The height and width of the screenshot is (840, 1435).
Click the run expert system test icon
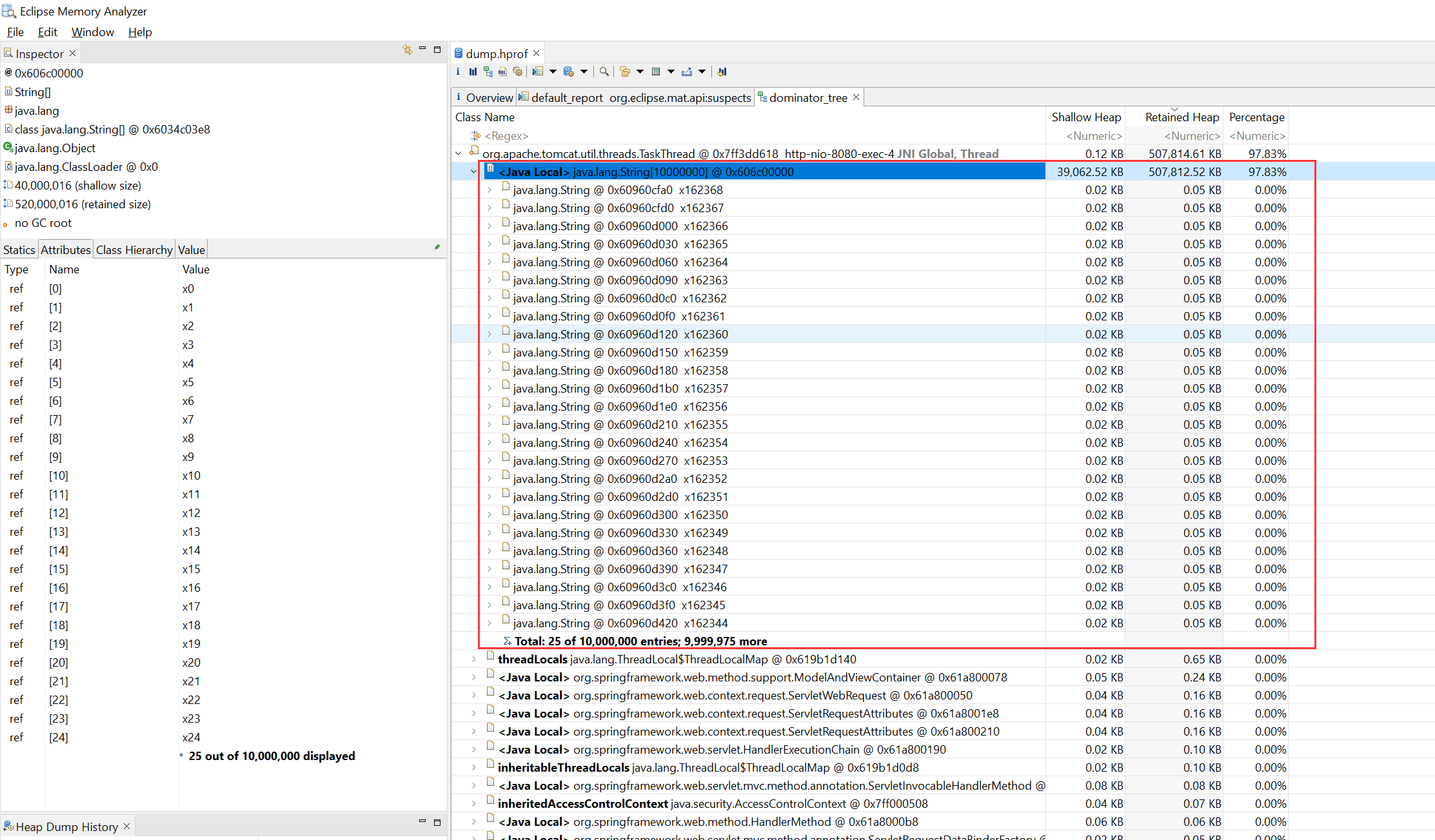538,72
